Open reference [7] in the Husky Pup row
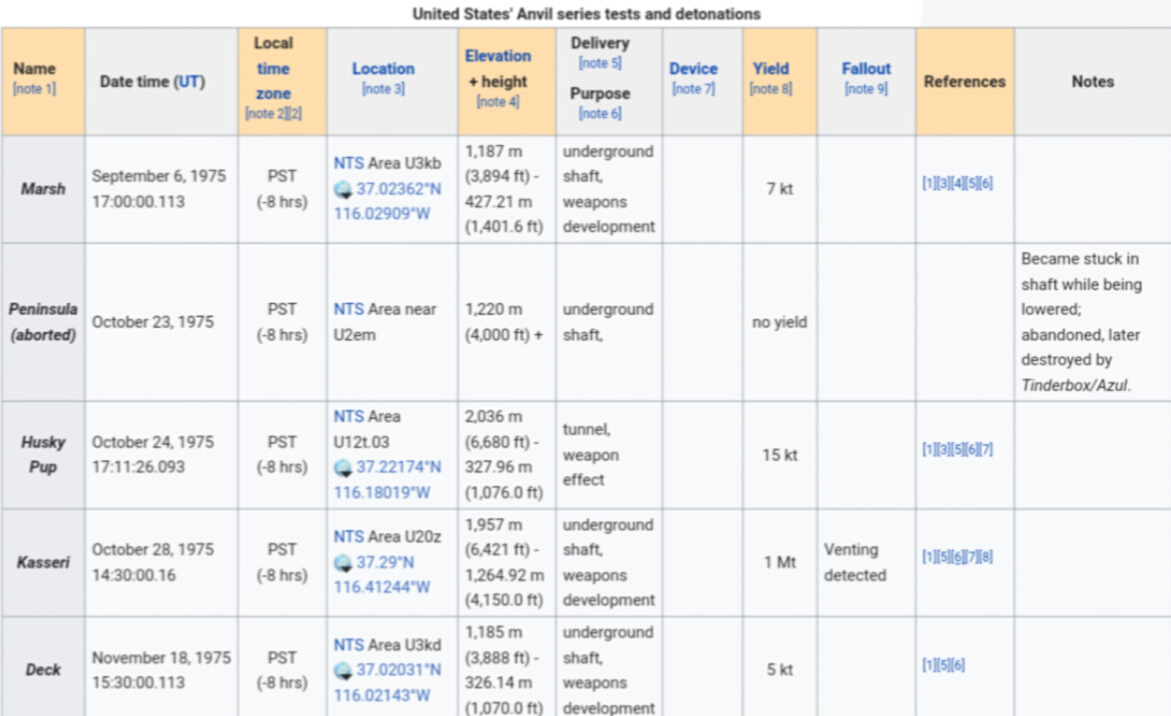This screenshot has height=716, width=1171. (986, 450)
